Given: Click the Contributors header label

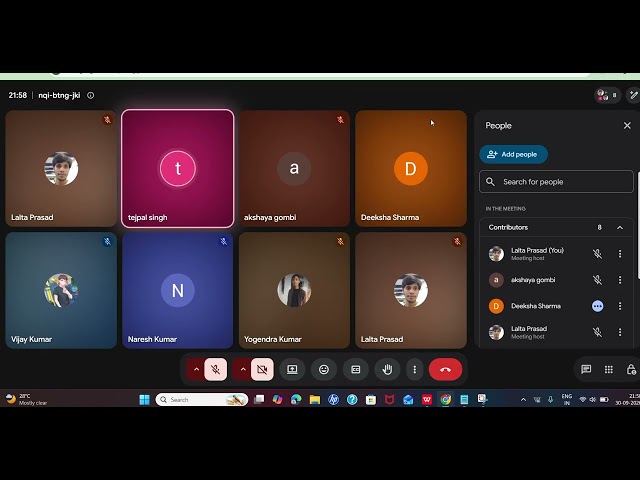Looking at the screenshot, I should pyautogui.click(x=508, y=227).
